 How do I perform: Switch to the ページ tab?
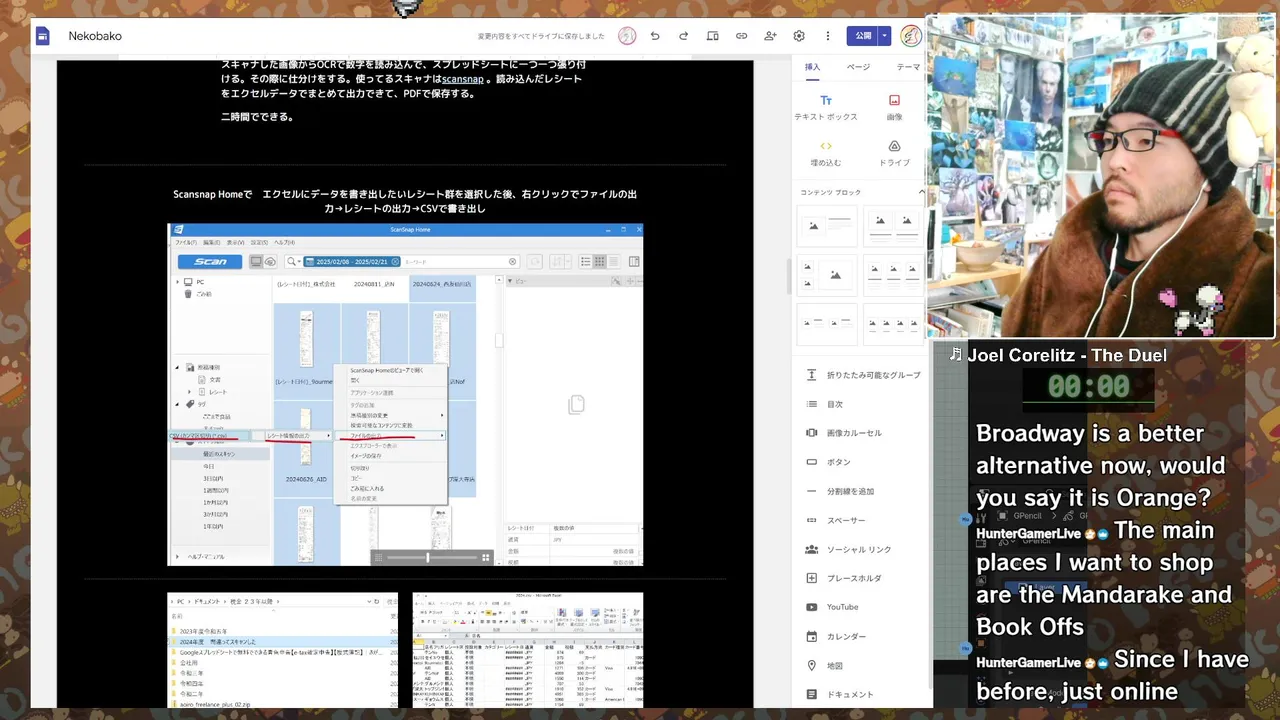click(858, 67)
